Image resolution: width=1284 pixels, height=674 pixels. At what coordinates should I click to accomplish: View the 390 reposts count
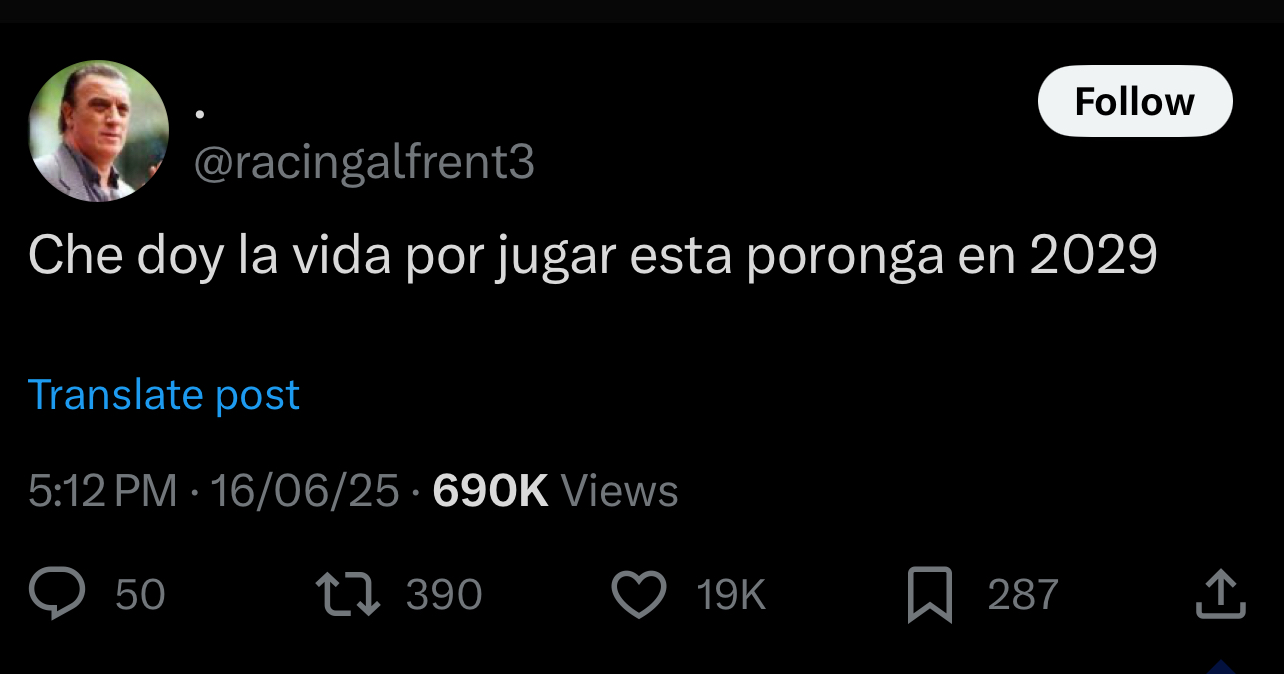coord(444,595)
